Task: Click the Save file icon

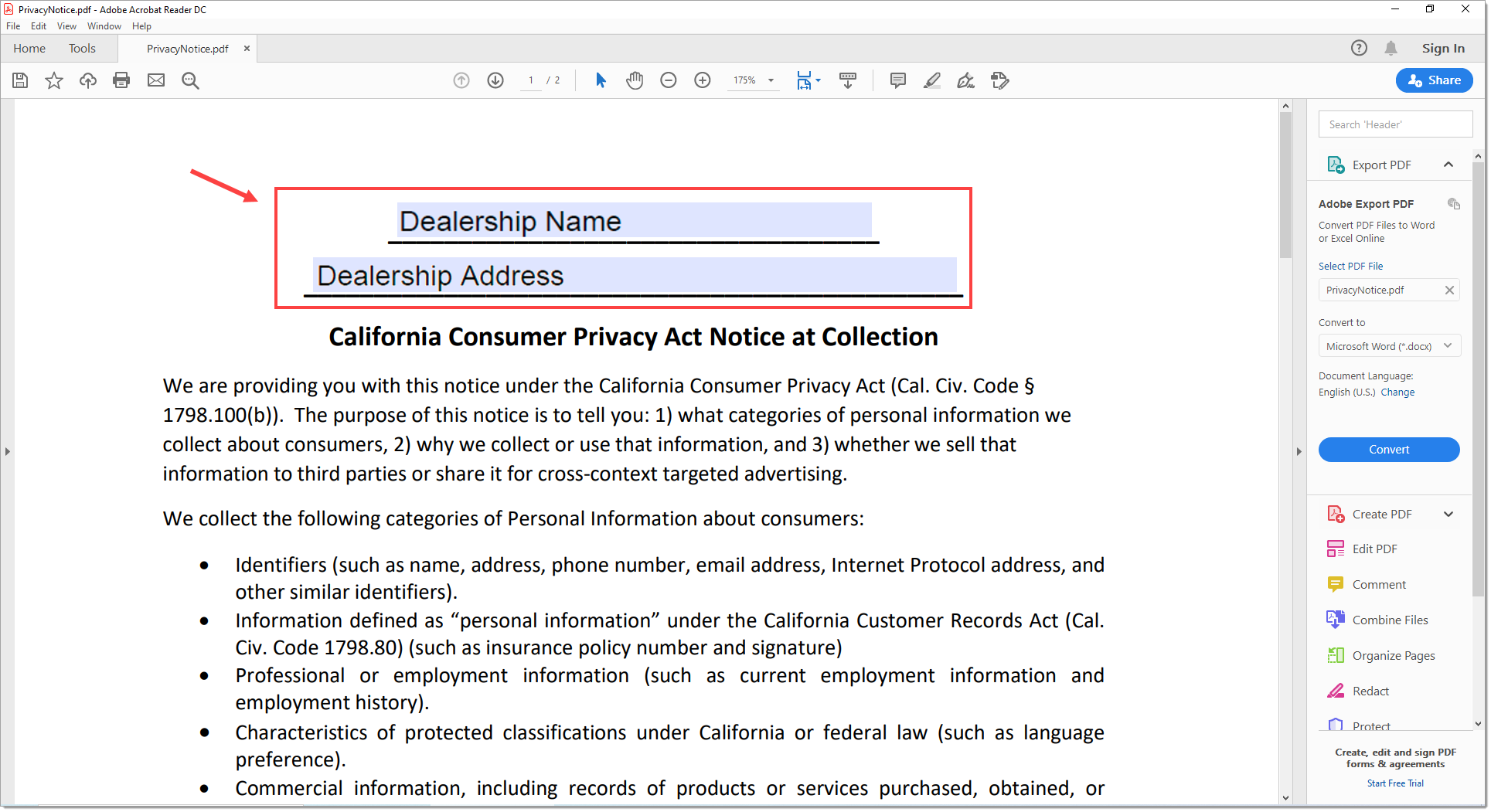Action: click(20, 80)
